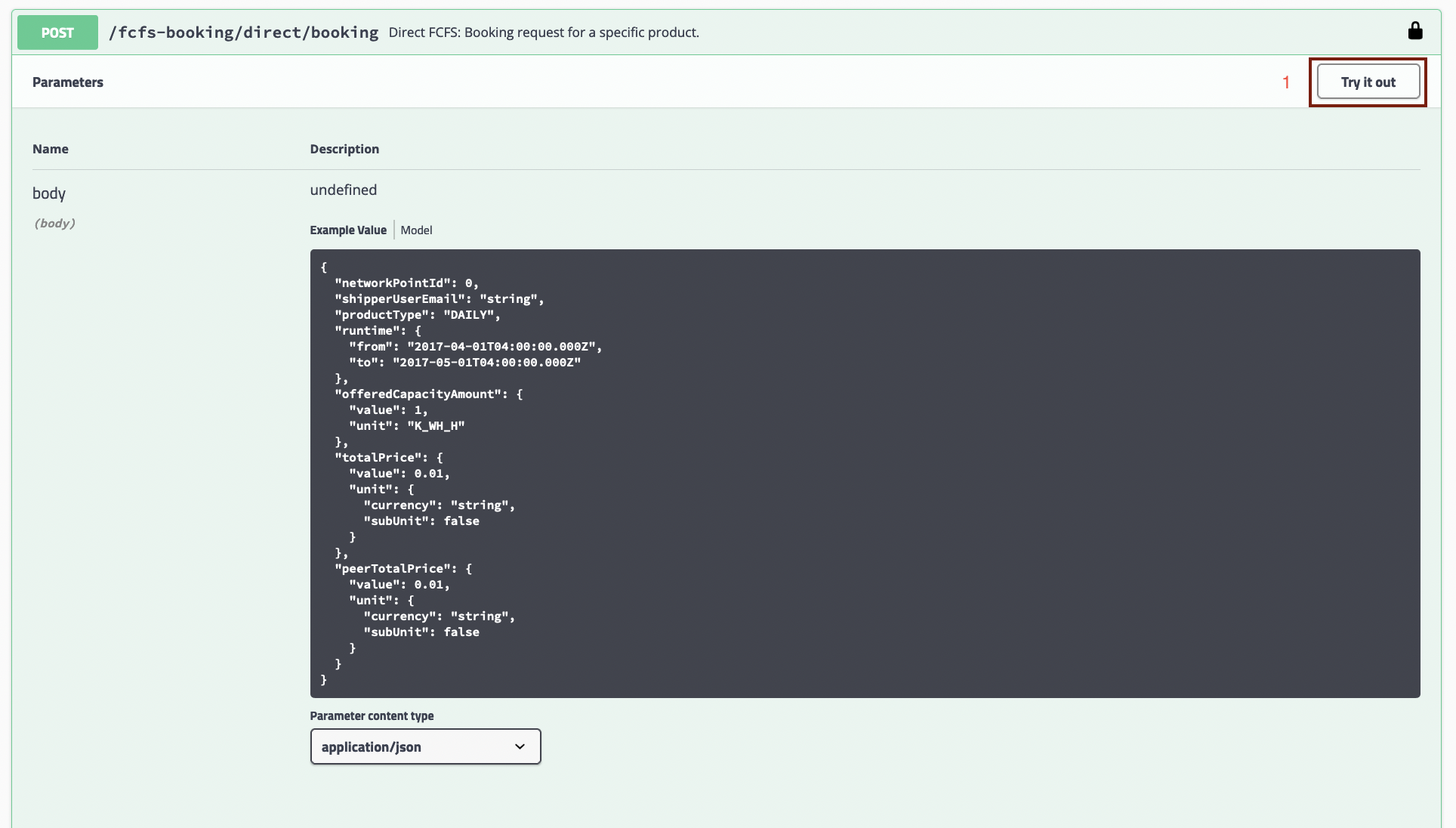Open the application/json content type dropdown
Viewport: 1456px width, 828px height.
425,746
